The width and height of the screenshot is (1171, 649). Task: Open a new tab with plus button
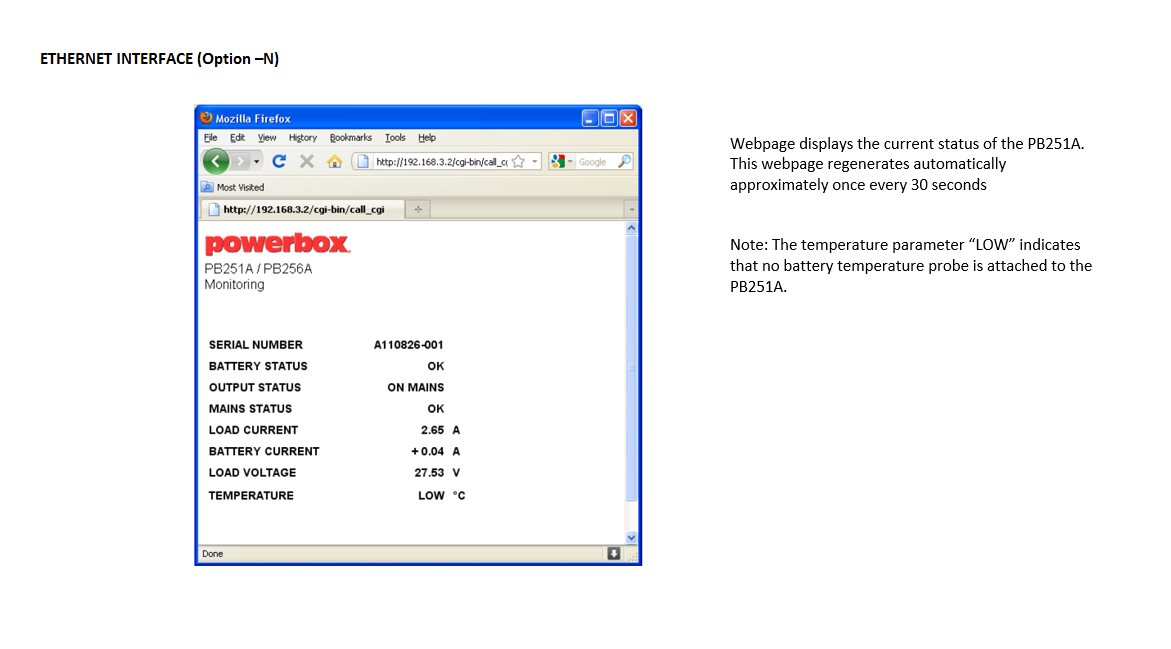pyautogui.click(x=418, y=209)
